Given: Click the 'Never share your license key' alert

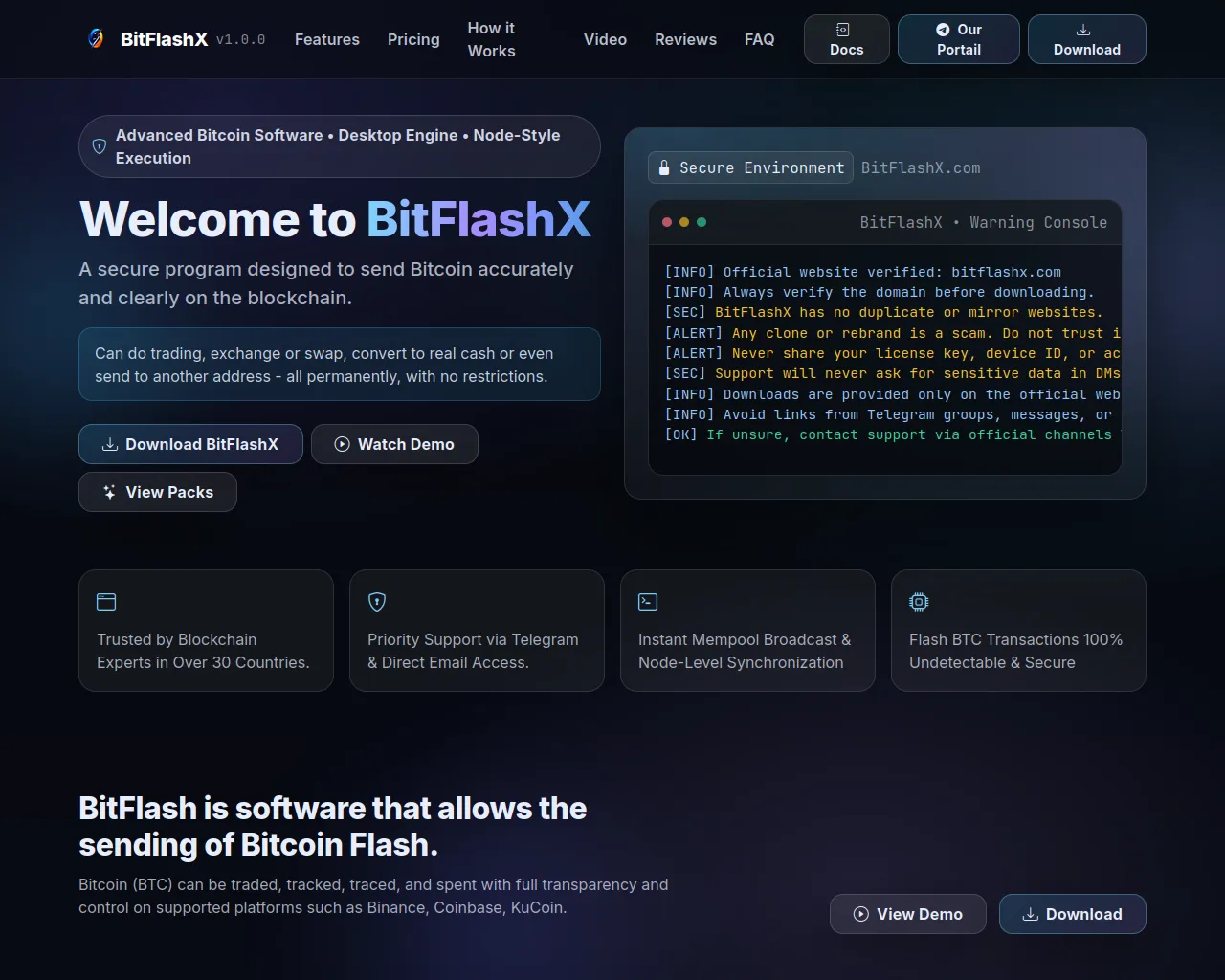Looking at the screenshot, I should click(x=893, y=353).
